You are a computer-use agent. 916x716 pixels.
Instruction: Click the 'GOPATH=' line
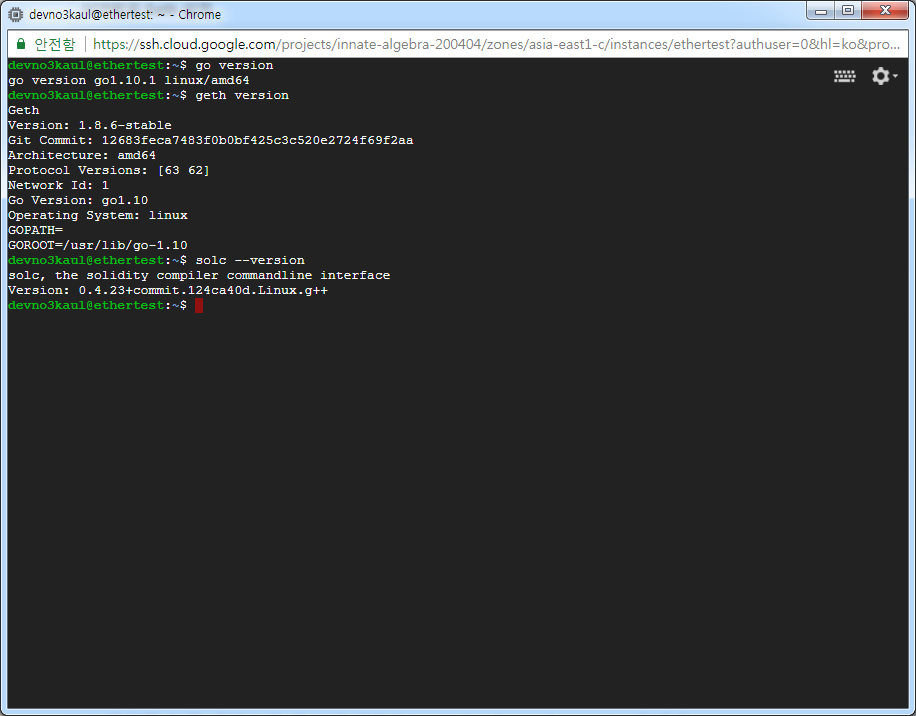coord(36,230)
